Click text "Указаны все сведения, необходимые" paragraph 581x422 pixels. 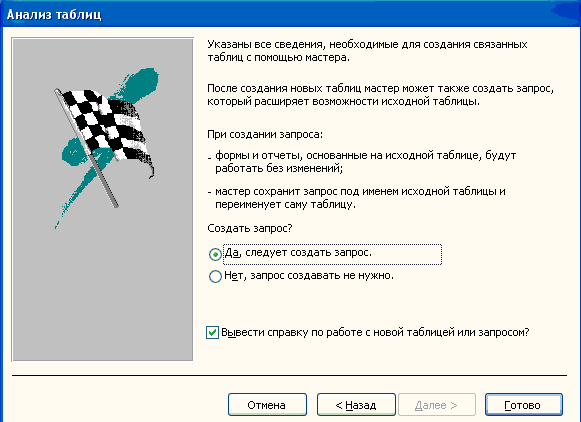point(367,51)
